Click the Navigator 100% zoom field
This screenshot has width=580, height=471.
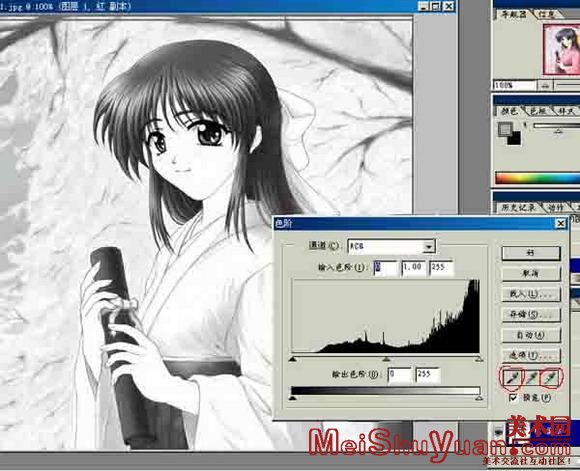pyautogui.click(x=515, y=85)
